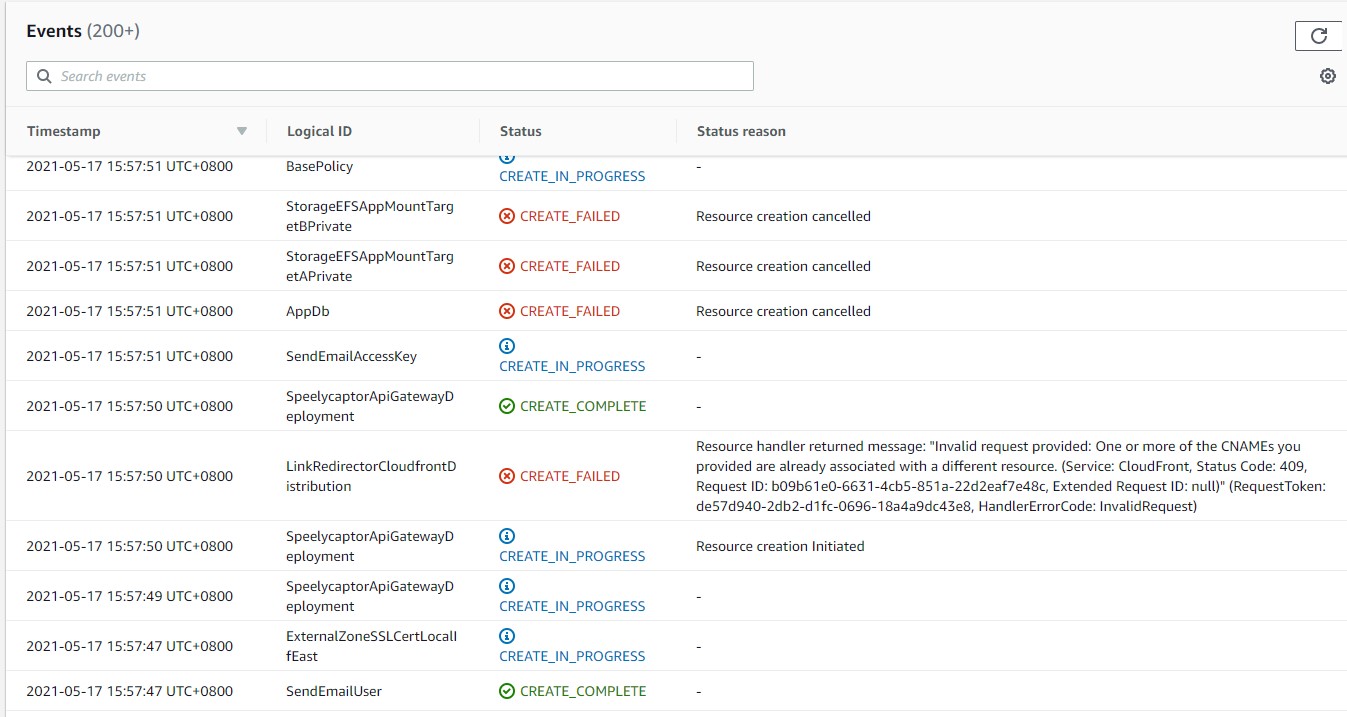Click the Status reason column header
Image resolution: width=1347 pixels, height=717 pixels.
pos(741,131)
